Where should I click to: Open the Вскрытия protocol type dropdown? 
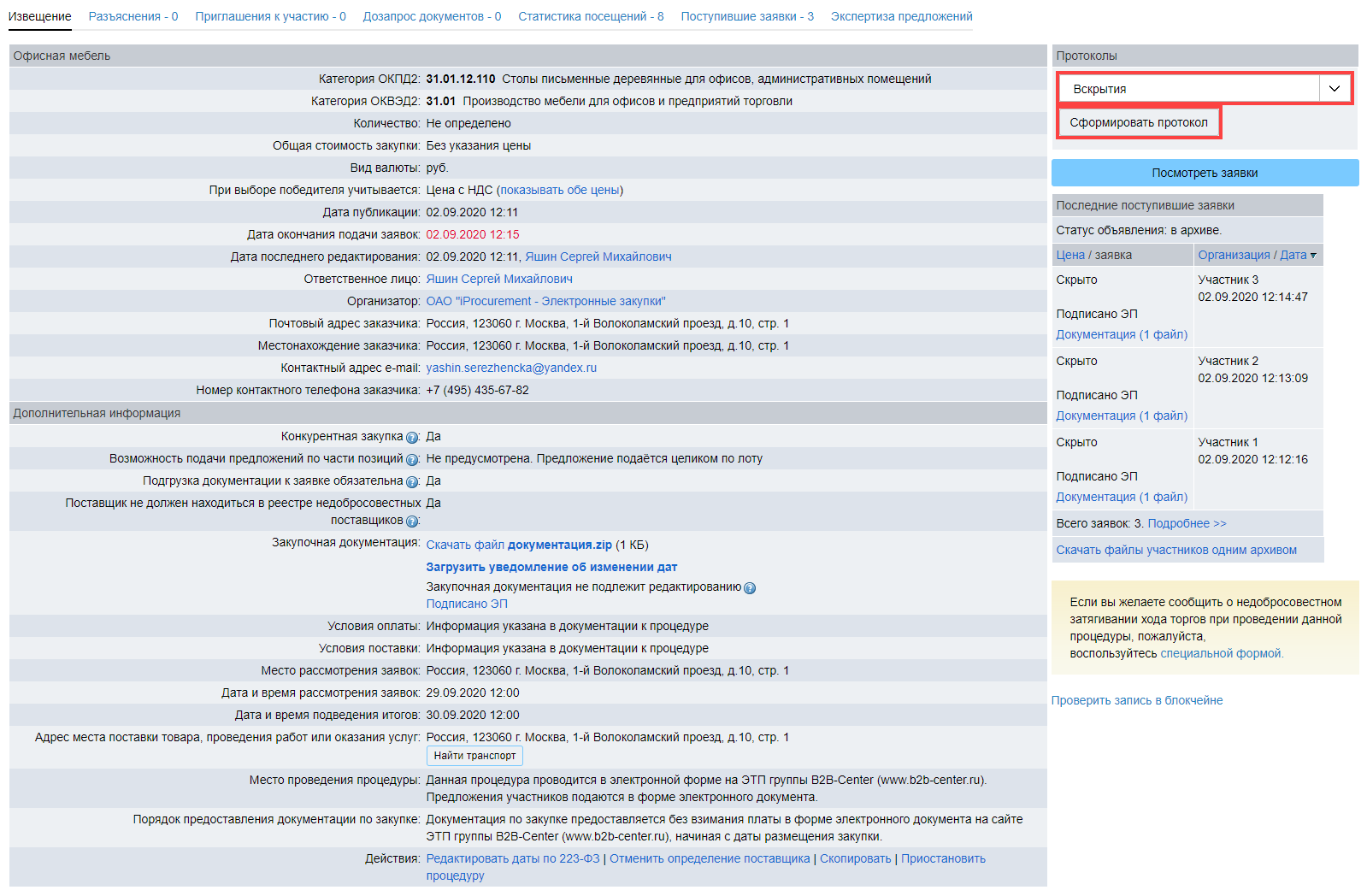pos(1204,89)
